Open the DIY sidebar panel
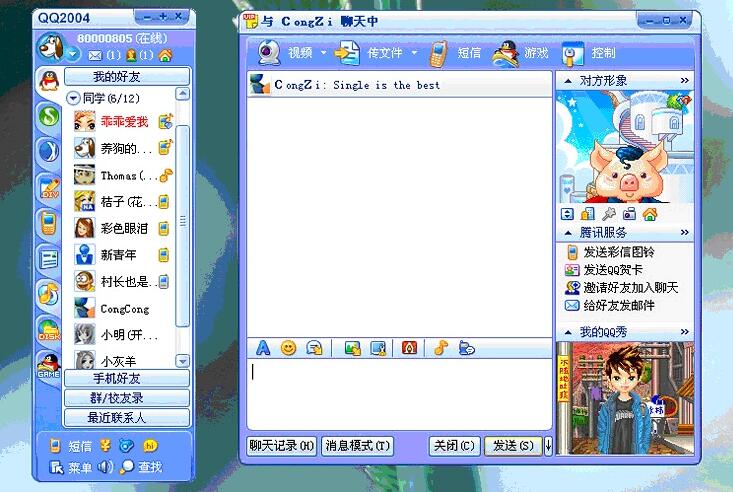733x492 pixels. pyautogui.click(x=49, y=187)
